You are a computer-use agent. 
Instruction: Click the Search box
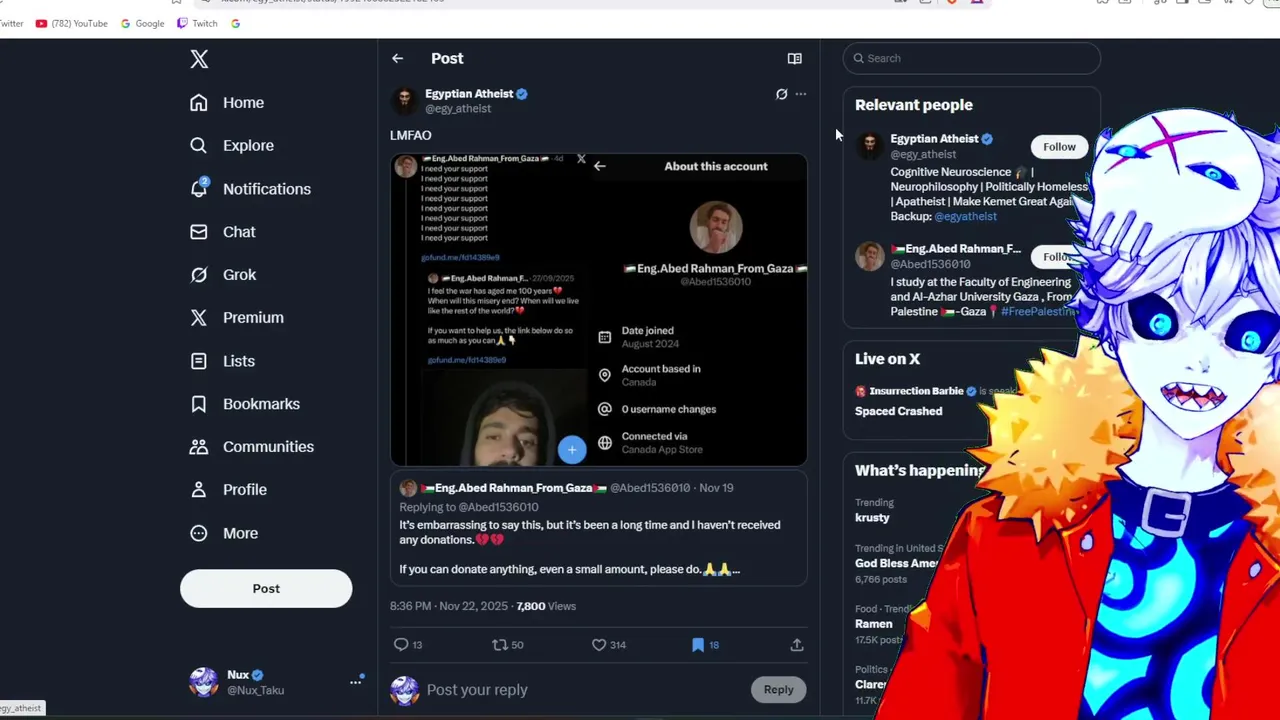971,58
